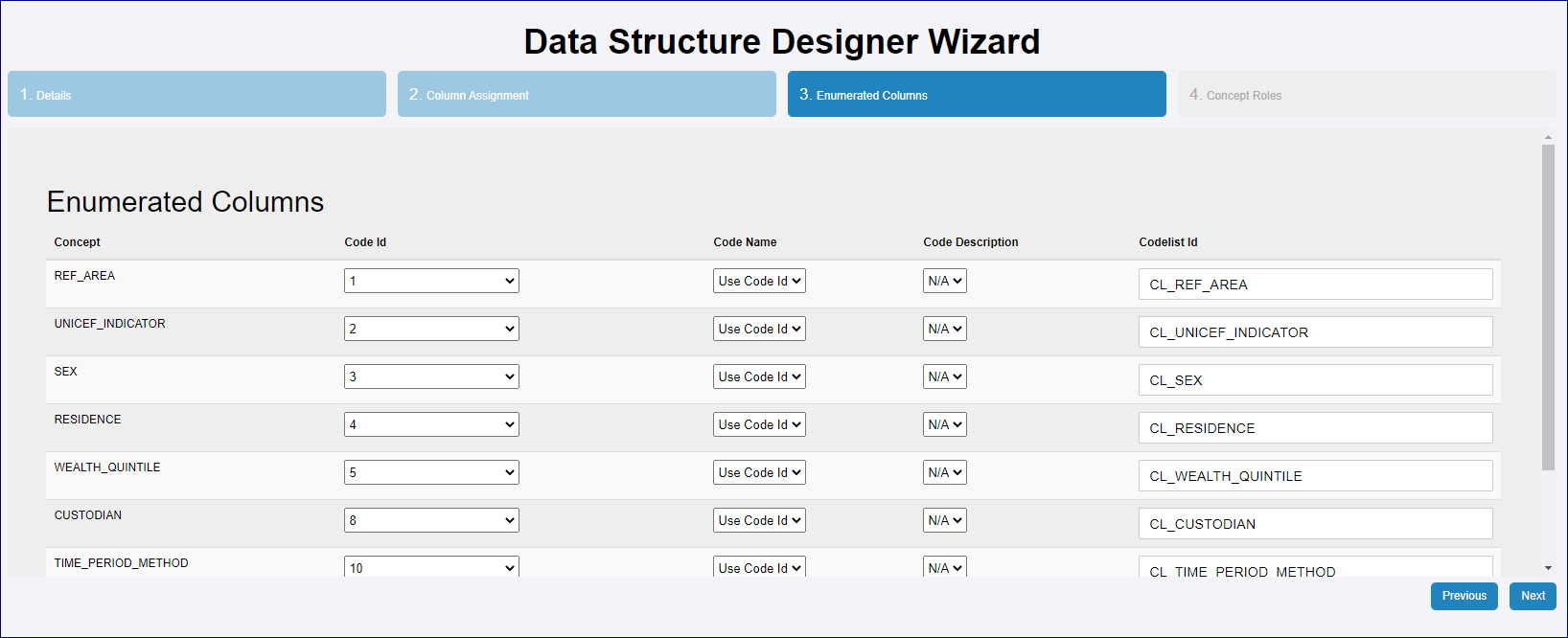Open Code Description dropdown for WEALTH_QUINTILE

944,472
